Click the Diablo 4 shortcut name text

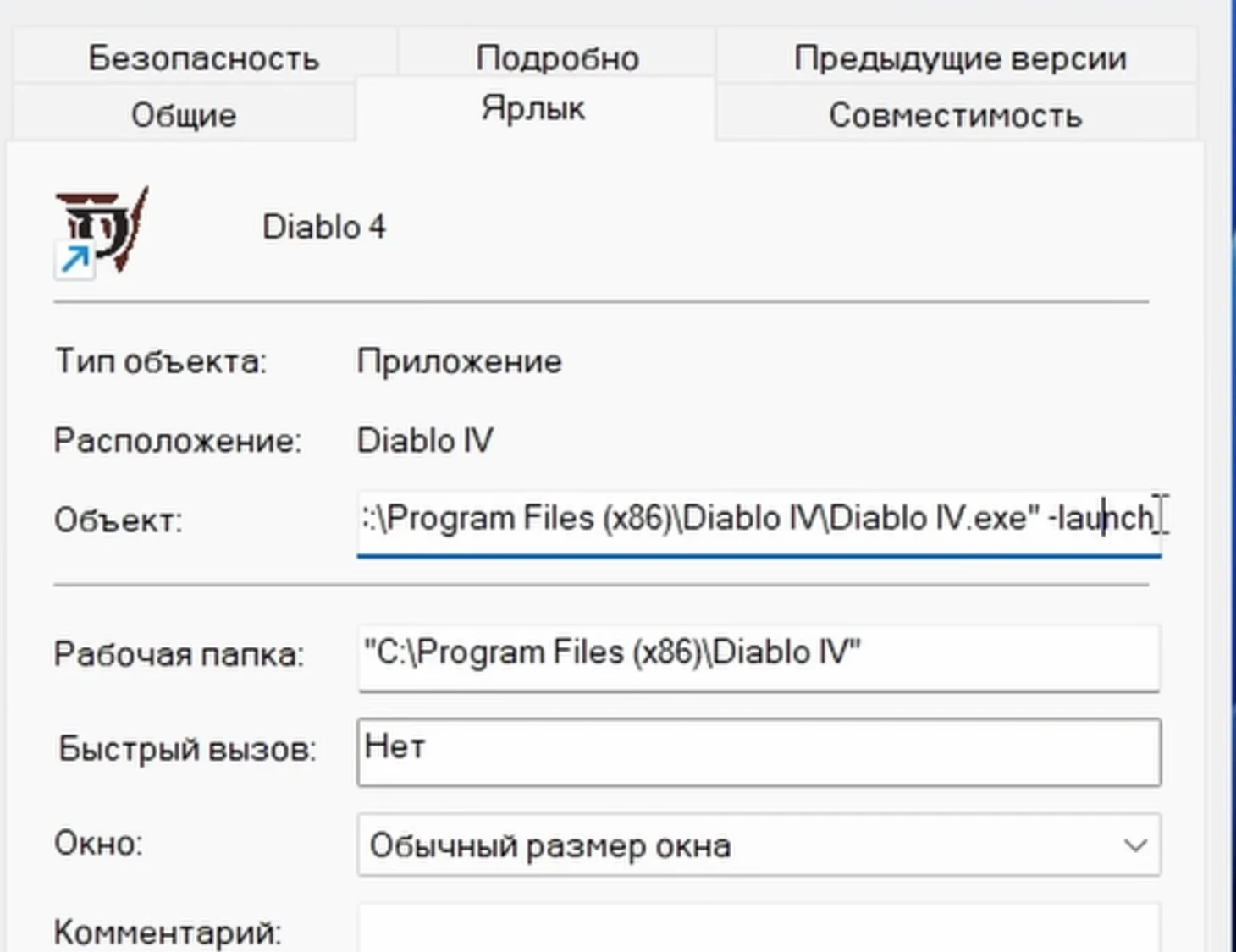pos(324,227)
